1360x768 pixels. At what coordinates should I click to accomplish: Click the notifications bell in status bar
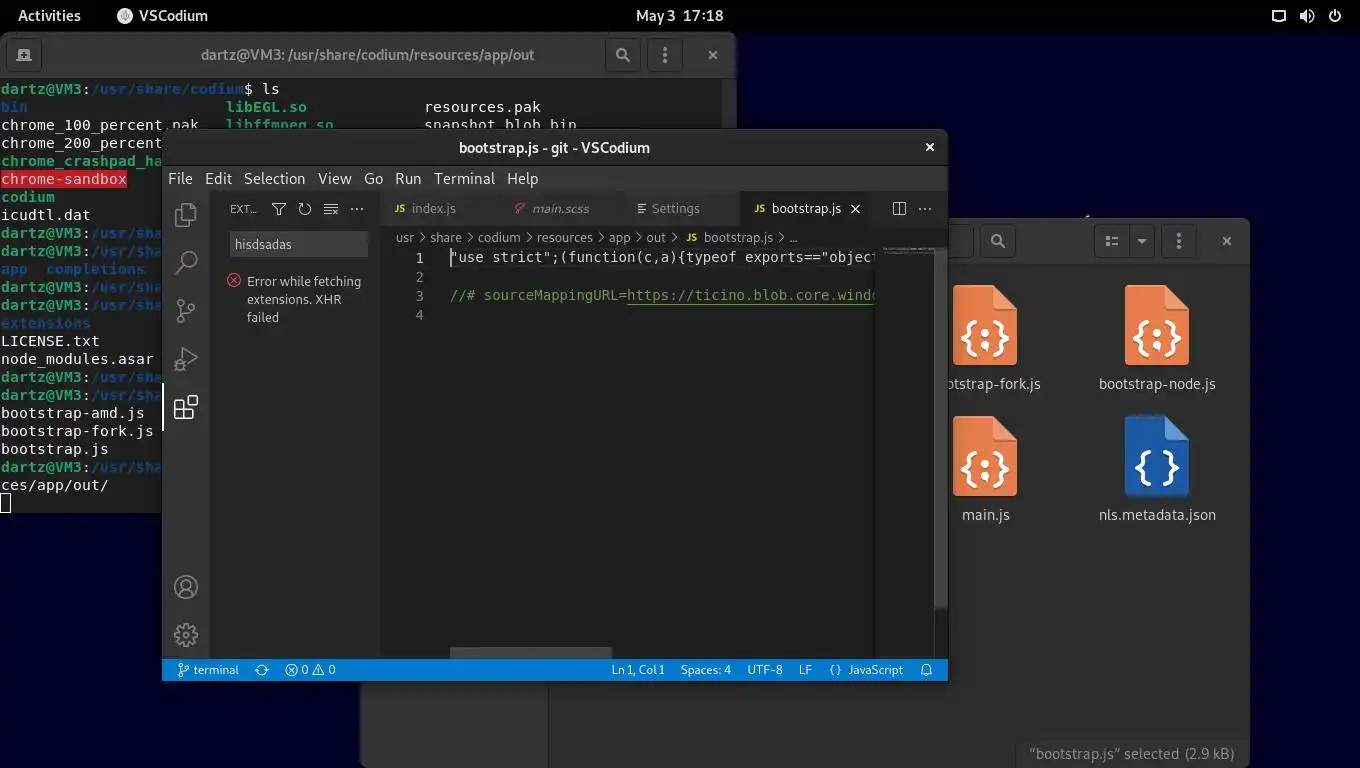pos(927,670)
